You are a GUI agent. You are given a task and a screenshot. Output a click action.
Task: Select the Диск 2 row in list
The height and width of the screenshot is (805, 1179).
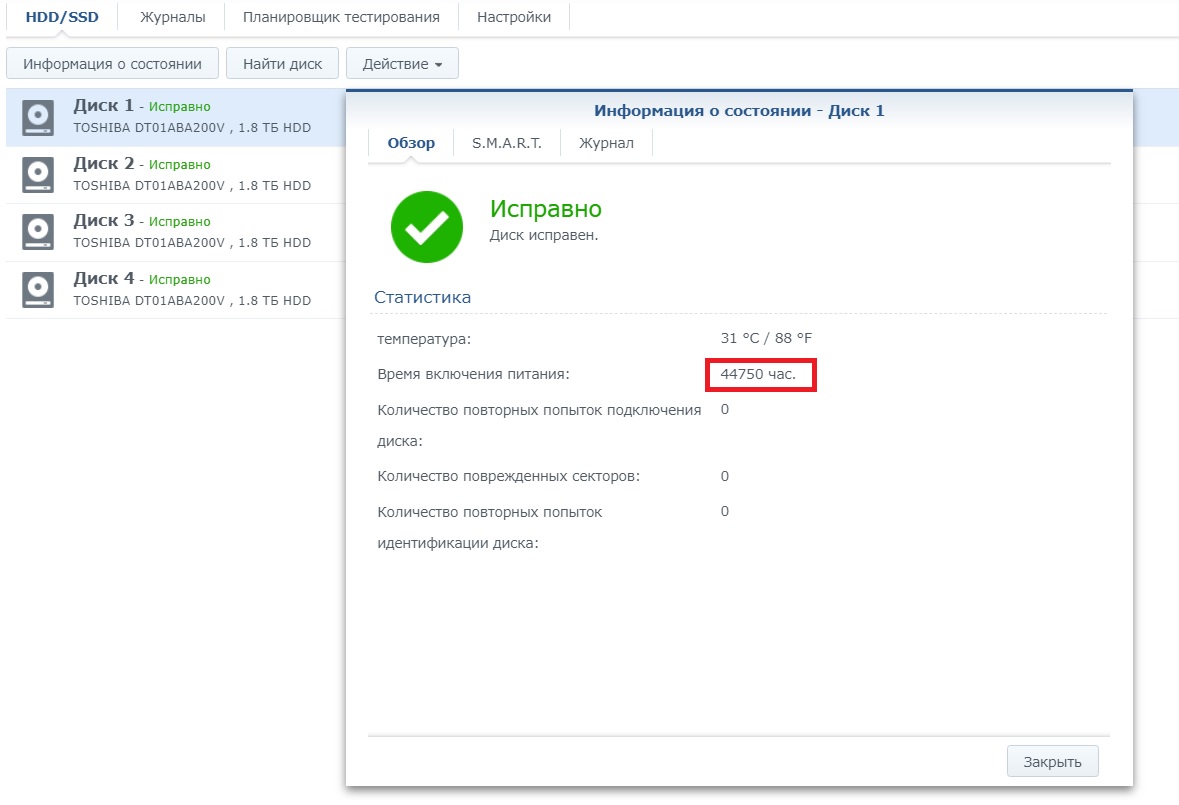click(x=190, y=175)
